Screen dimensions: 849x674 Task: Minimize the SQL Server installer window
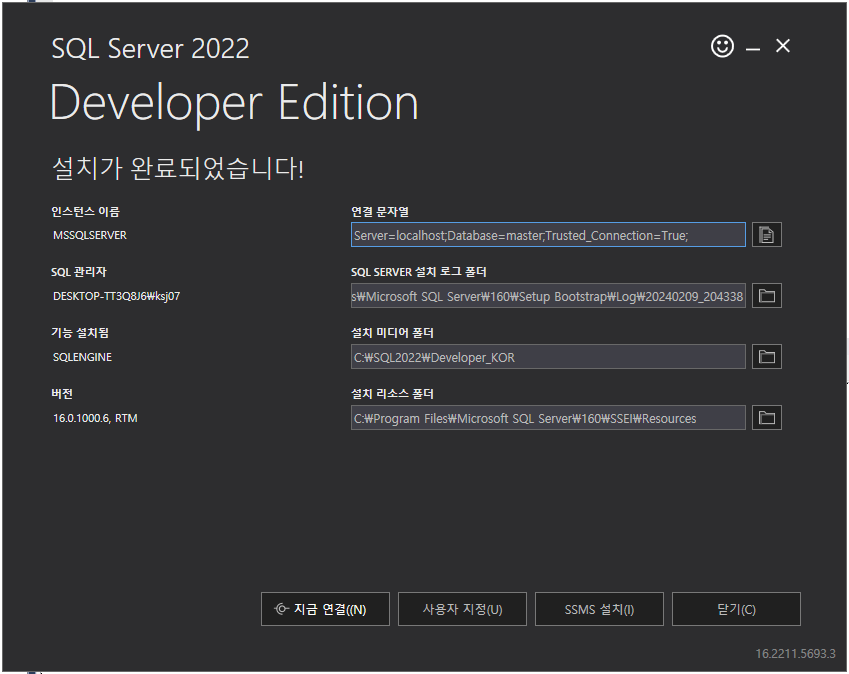753,49
